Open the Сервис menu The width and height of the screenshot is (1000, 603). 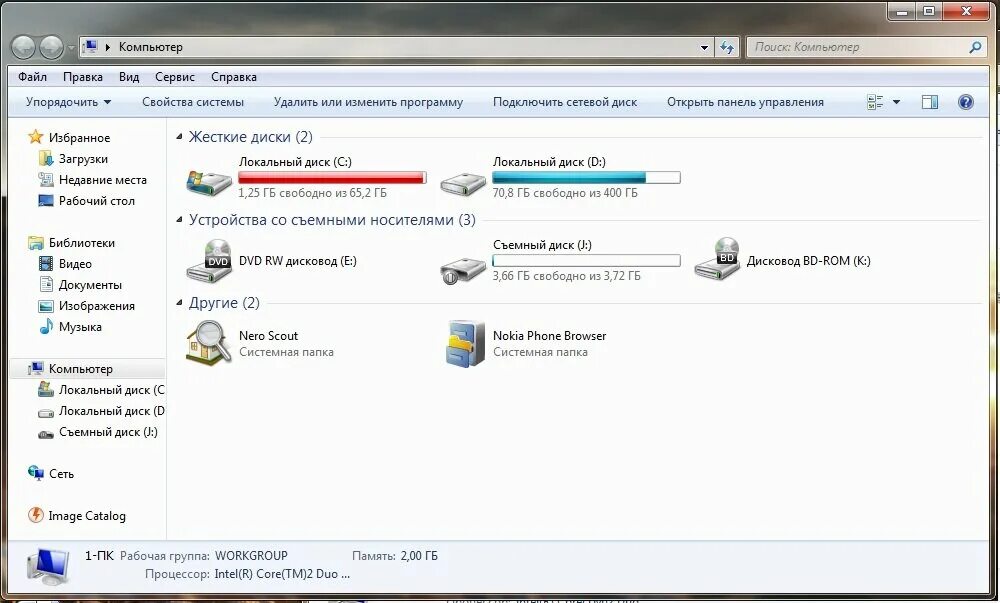[175, 76]
